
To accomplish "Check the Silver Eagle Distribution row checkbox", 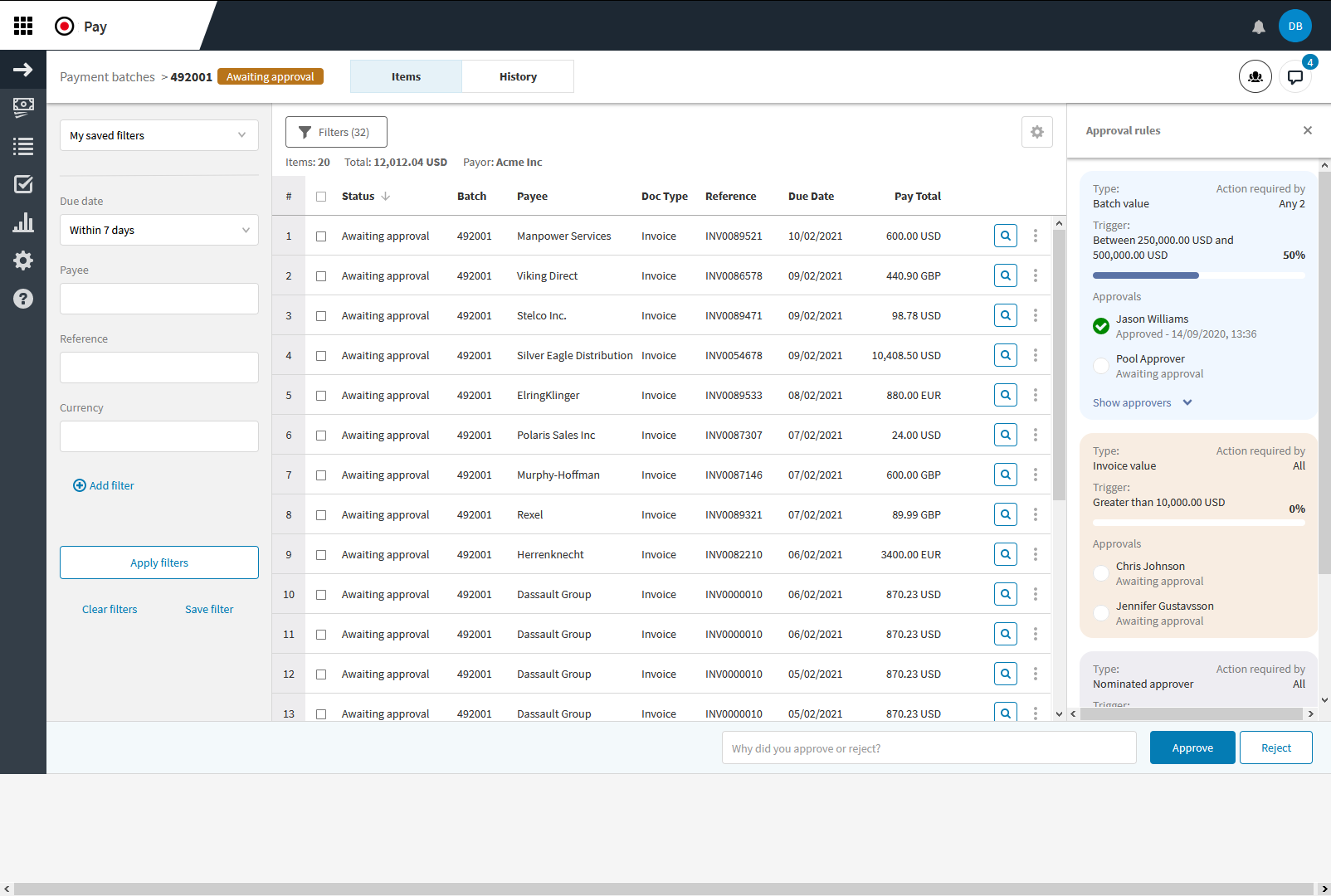I will point(321,355).
